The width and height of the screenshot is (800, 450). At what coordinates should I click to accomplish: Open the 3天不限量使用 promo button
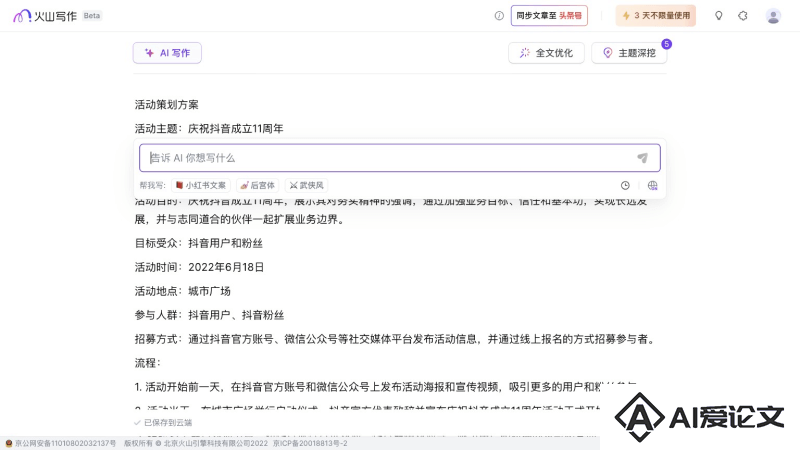pos(656,16)
